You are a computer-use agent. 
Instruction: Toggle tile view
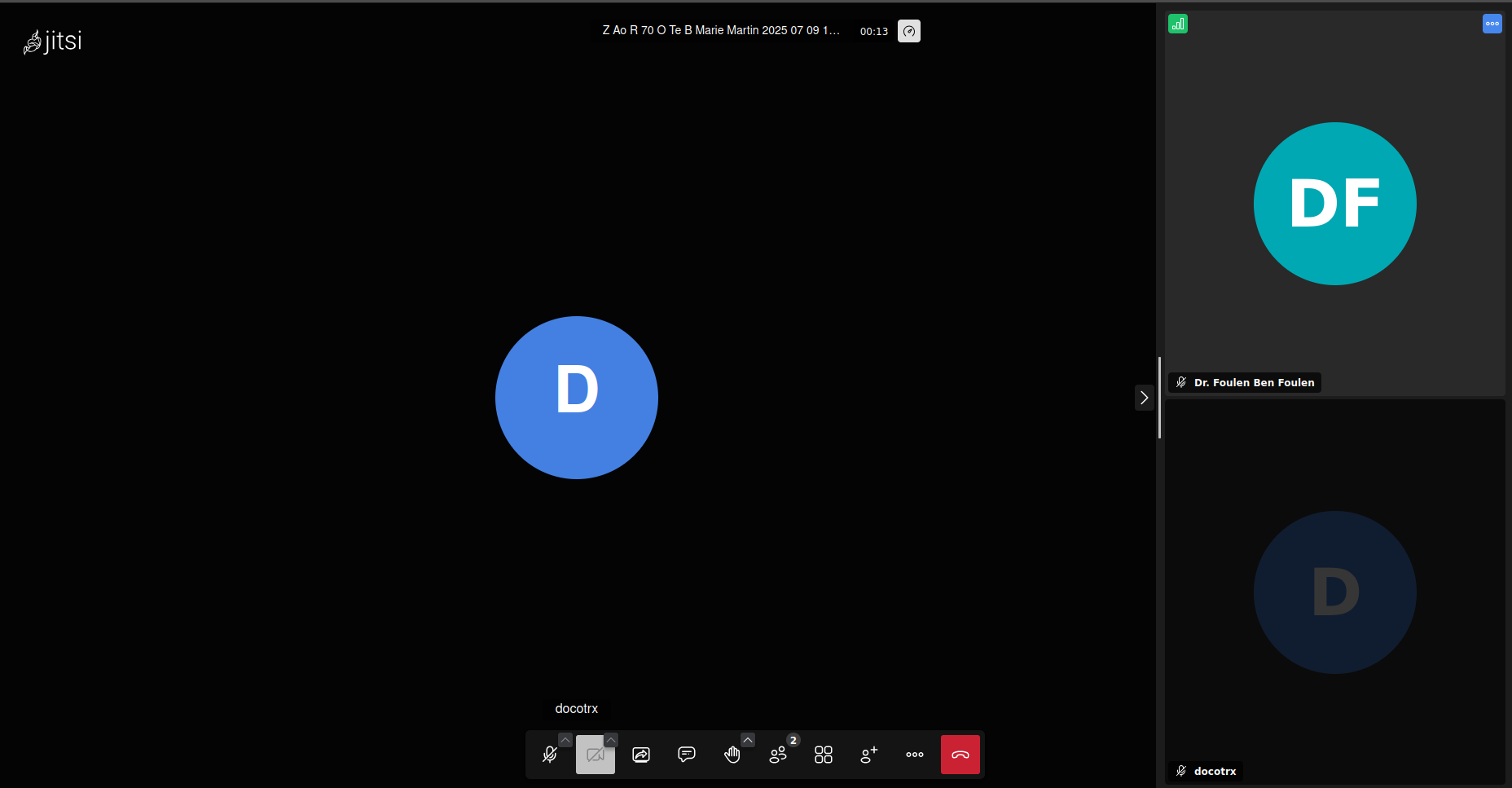click(824, 755)
